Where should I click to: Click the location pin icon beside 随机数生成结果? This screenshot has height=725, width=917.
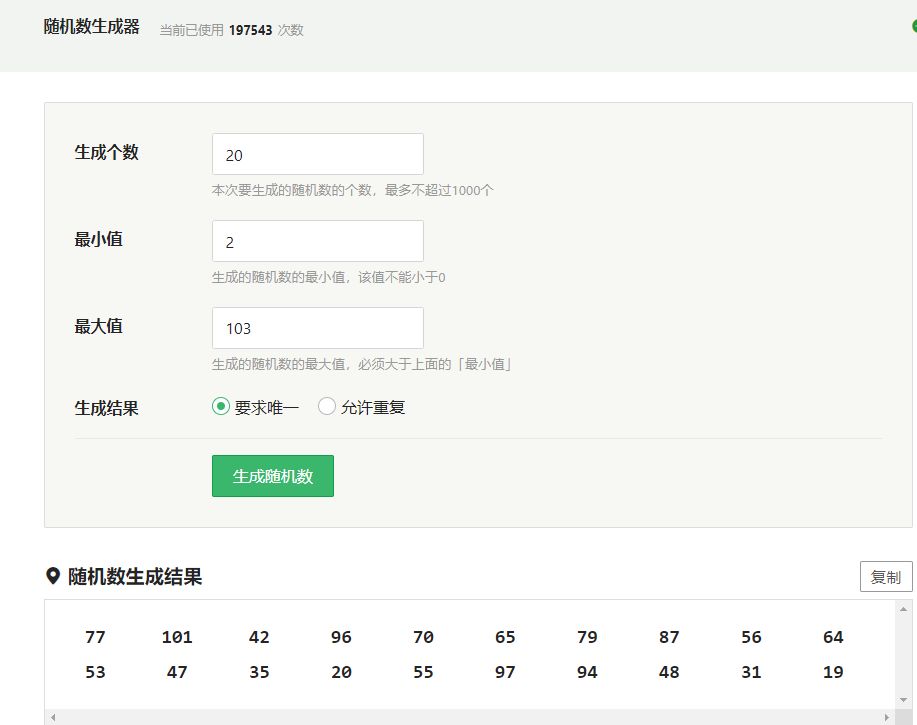coord(53,576)
